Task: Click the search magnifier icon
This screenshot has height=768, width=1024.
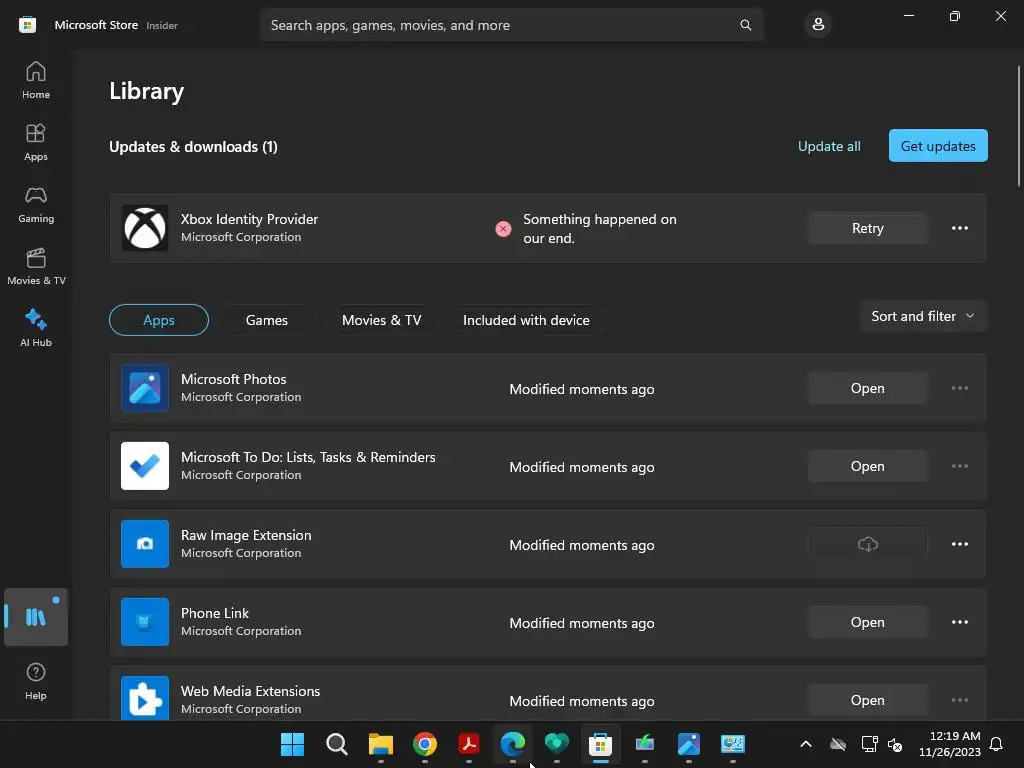Action: point(745,25)
